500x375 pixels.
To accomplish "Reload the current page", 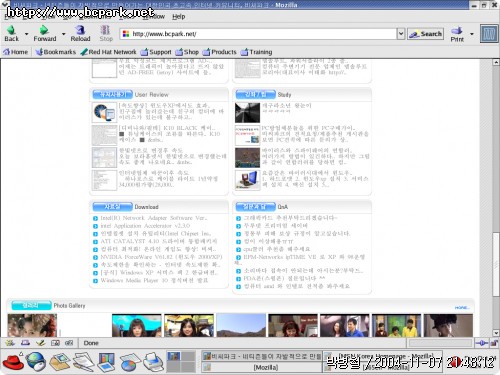I will [x=80, y=33].
